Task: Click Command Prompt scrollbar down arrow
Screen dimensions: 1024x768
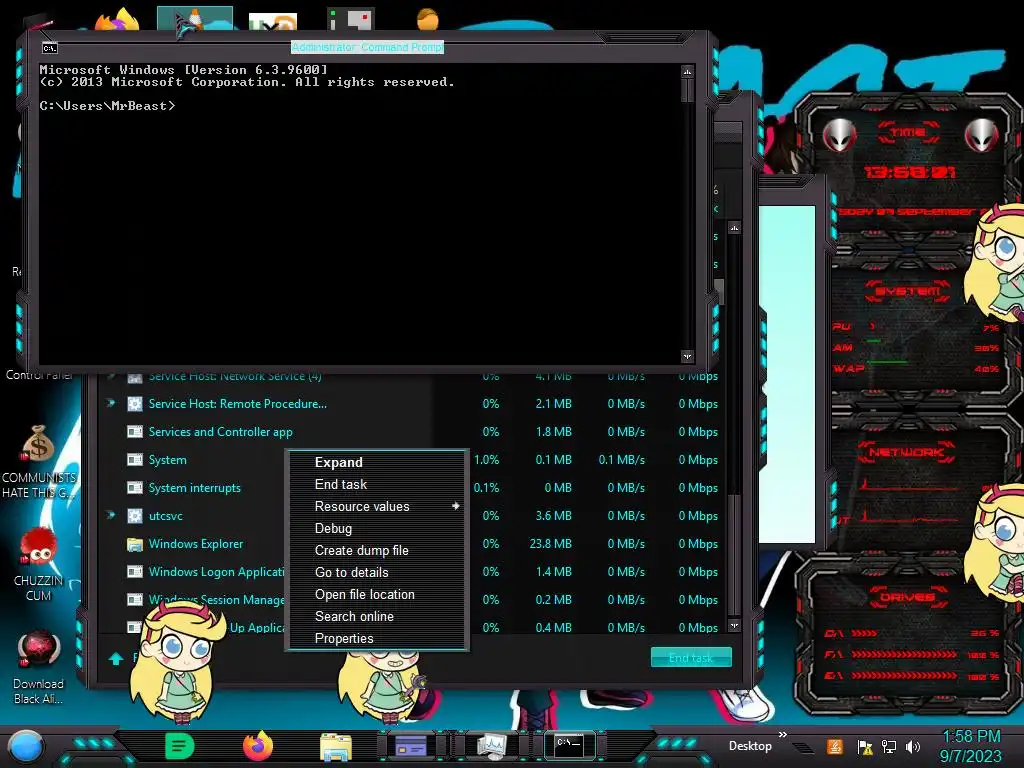Action: tap(687, 356)
